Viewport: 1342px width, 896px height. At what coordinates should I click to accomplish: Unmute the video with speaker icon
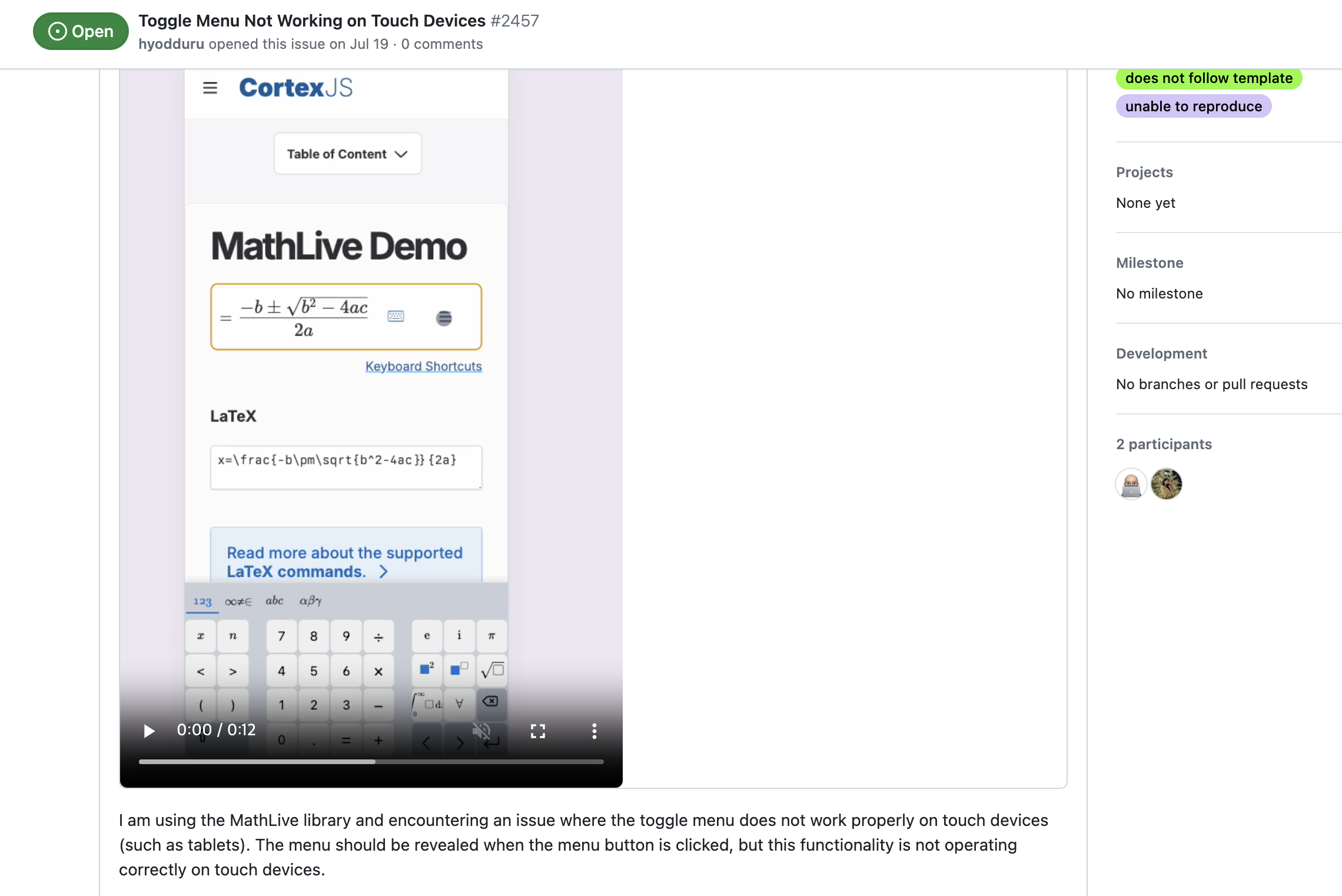tap(481, 731)
